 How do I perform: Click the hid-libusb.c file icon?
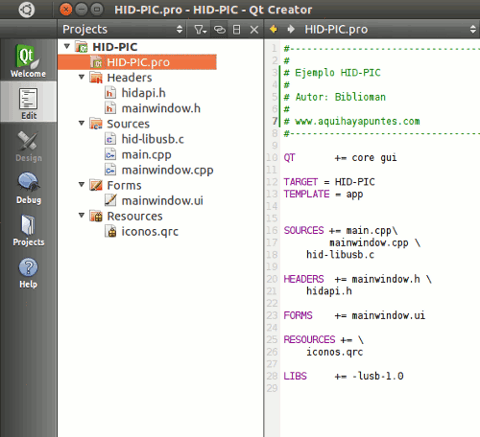(x=110, y=139)
